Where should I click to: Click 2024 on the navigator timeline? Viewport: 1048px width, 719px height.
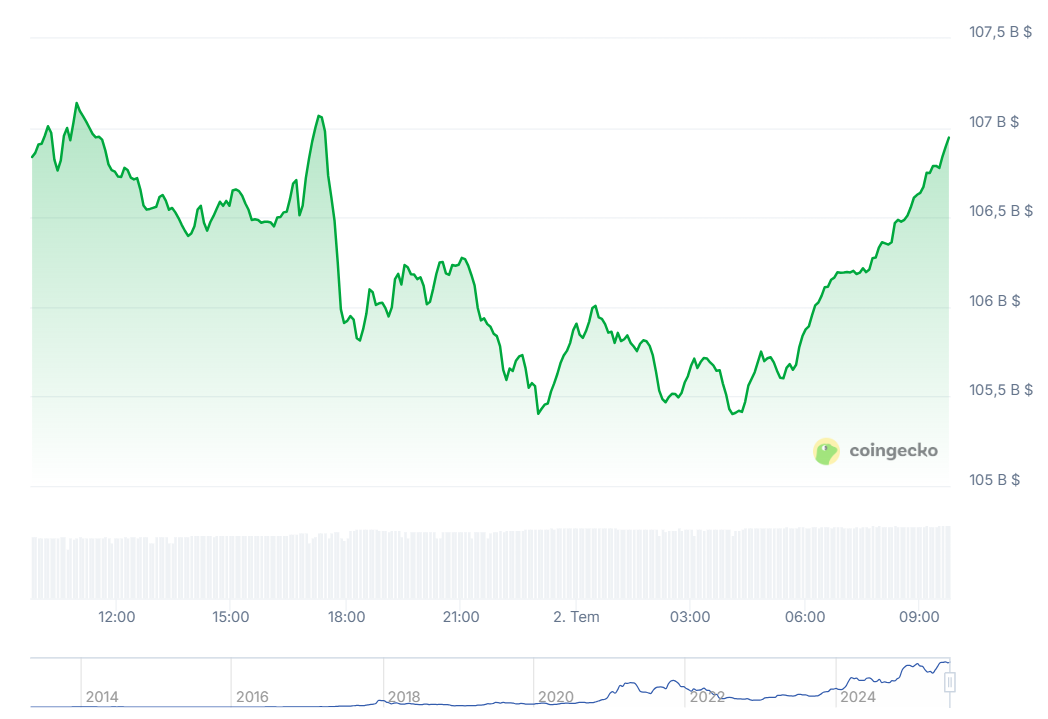tap(858, 697)
